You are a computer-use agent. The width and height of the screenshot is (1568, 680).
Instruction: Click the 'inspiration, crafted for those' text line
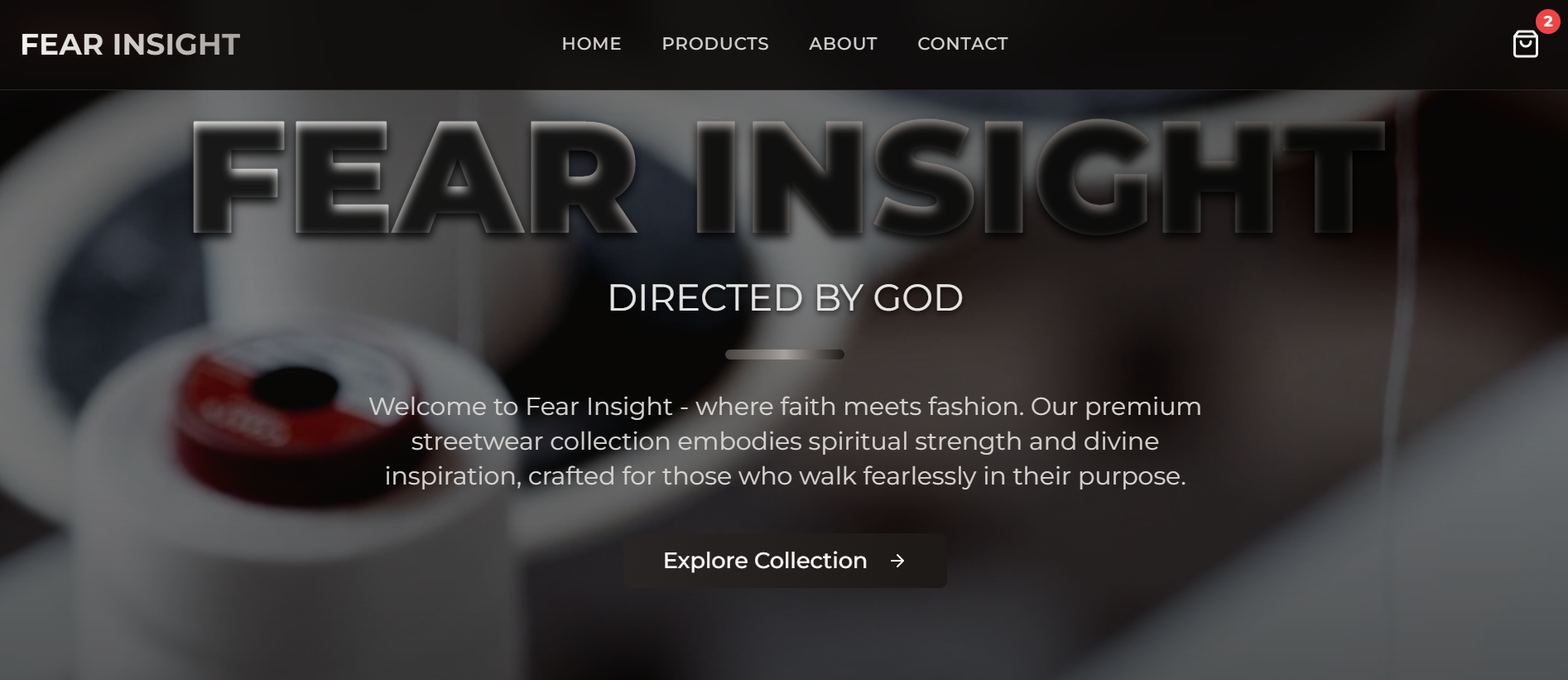tap(785, 476)
